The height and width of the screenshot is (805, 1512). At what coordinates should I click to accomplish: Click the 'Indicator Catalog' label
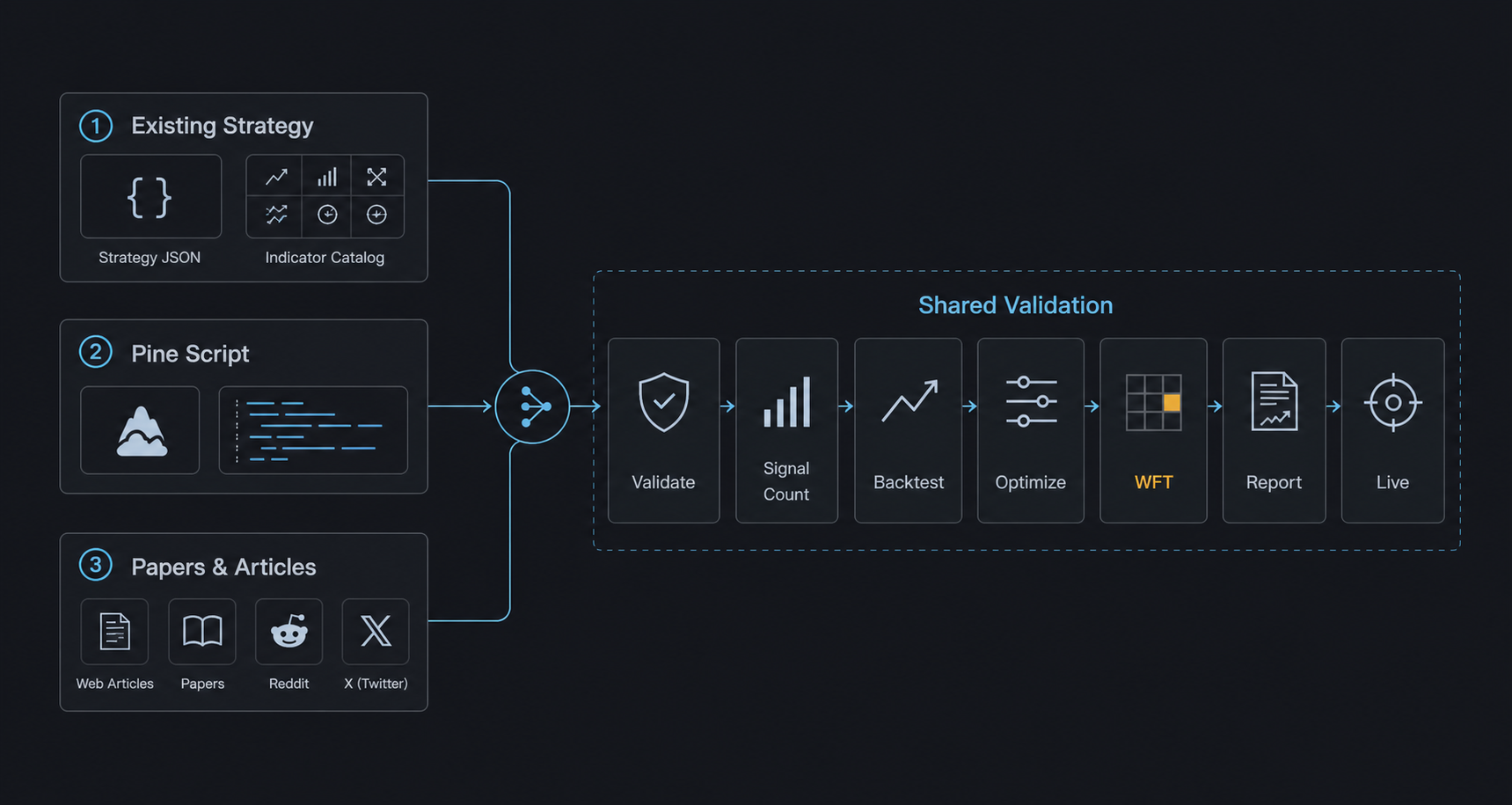click(325, 258)
